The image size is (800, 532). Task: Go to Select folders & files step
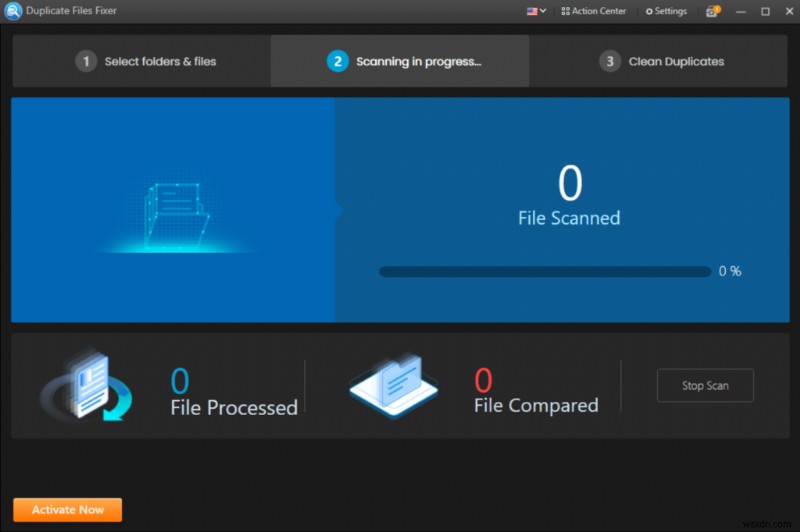142,61
